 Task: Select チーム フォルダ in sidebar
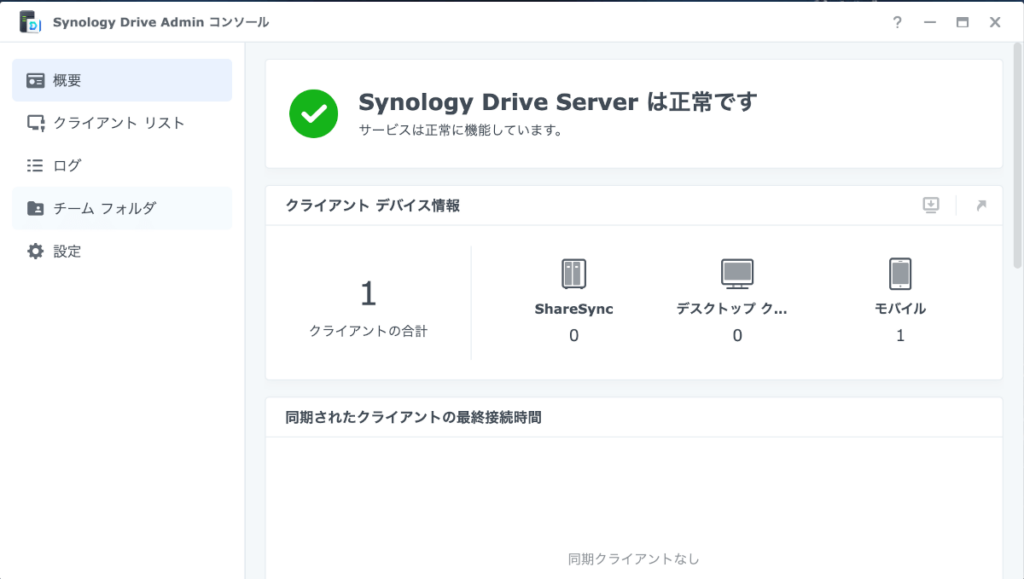[122, 208]
